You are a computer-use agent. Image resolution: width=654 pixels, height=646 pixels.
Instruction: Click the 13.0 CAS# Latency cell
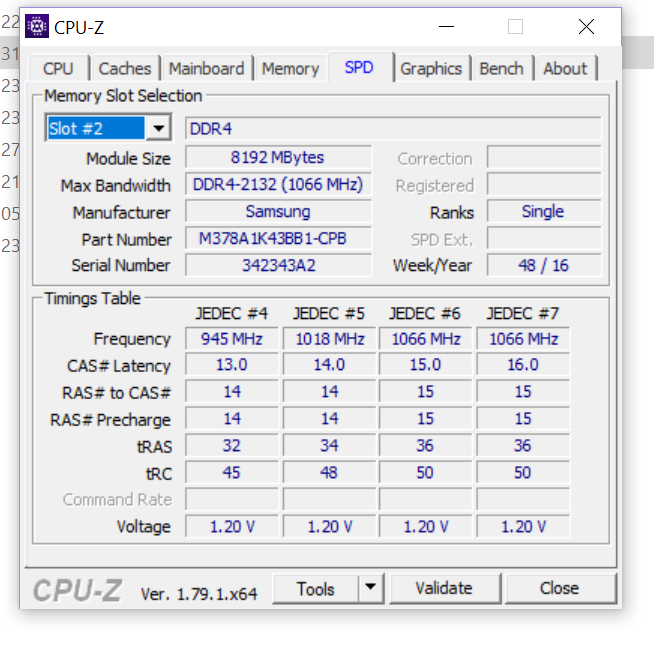[x=232, y=365]
